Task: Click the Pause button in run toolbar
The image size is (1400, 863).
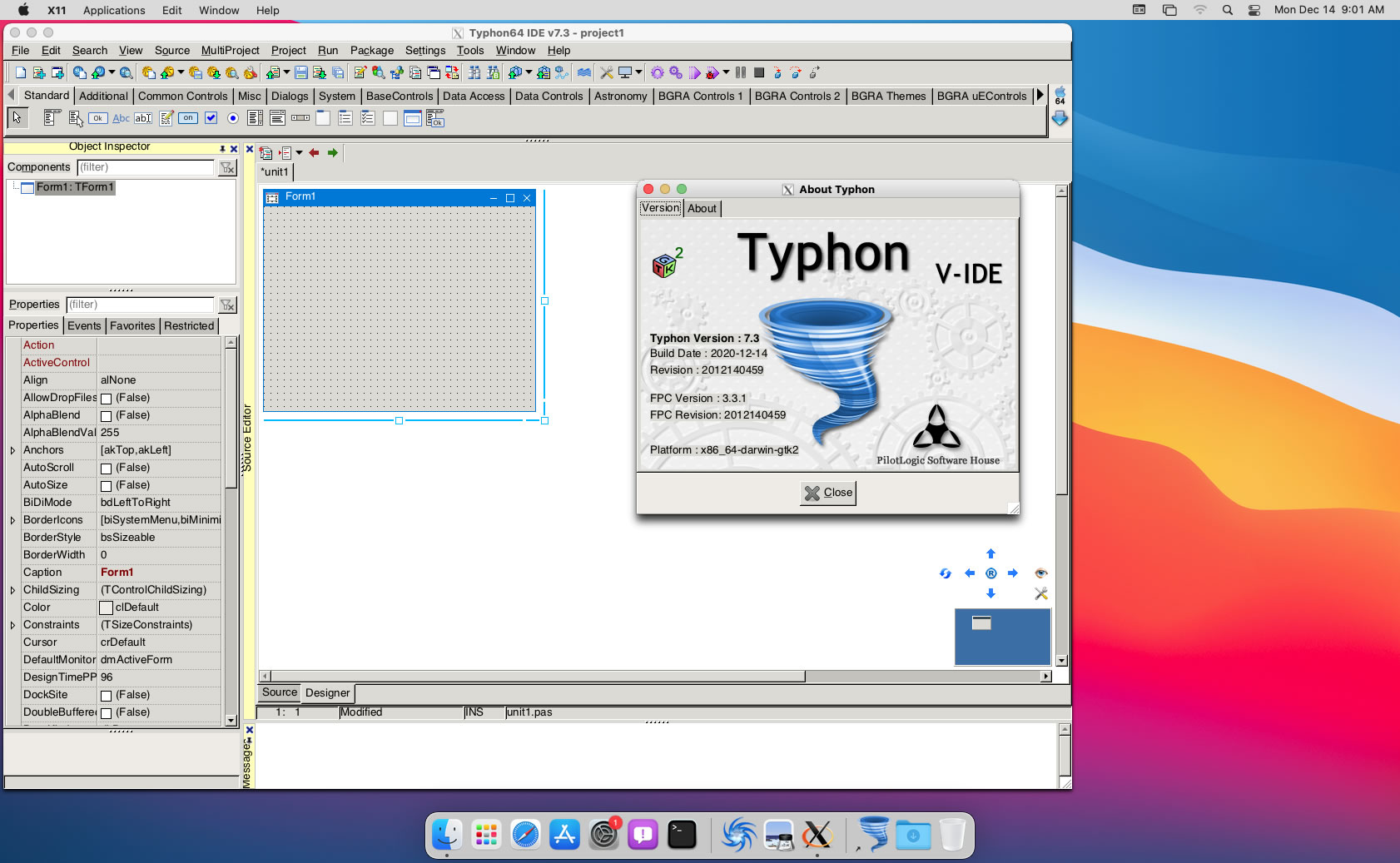Action: click(740, 72)
